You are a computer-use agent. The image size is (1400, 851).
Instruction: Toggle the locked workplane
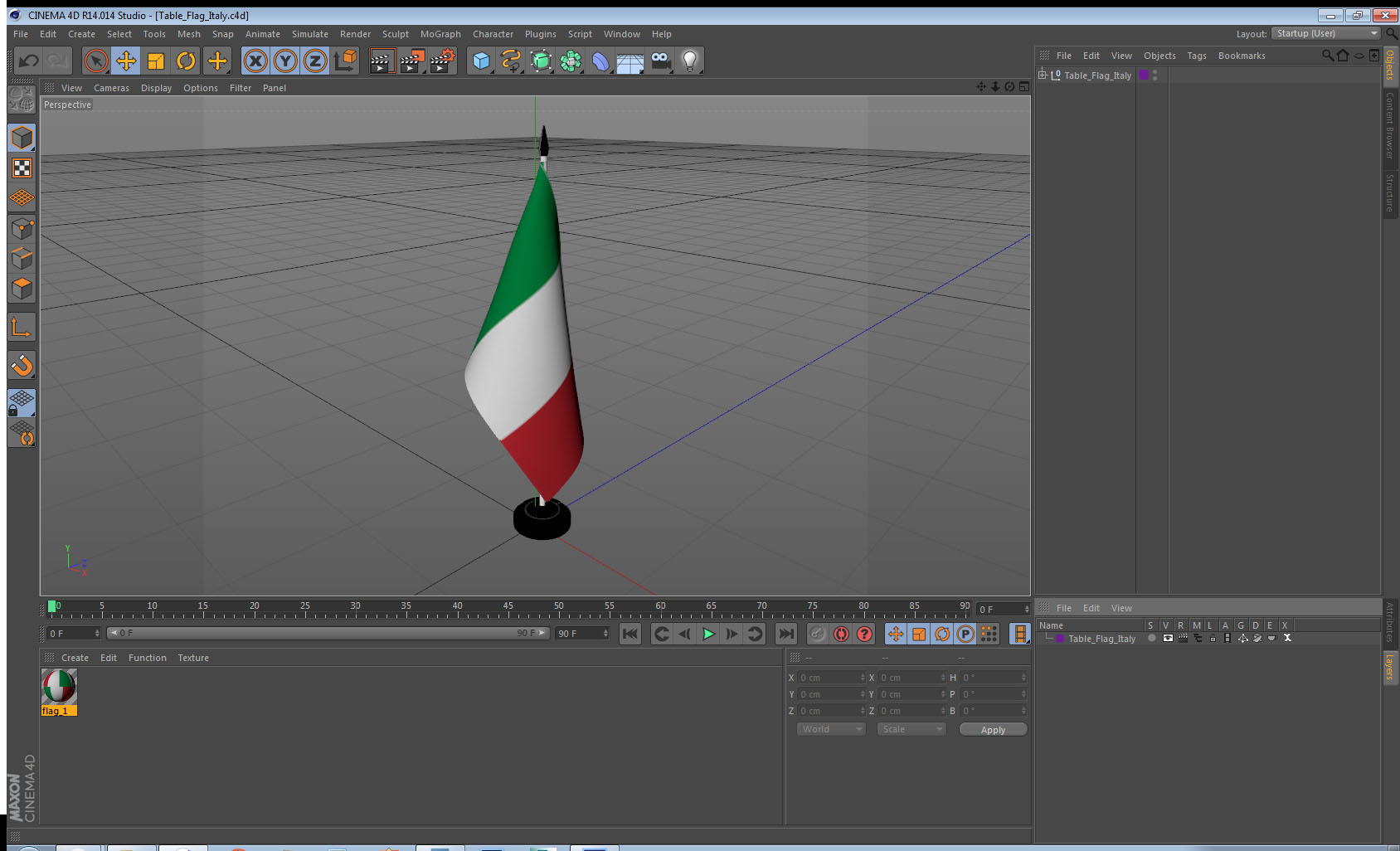point(22,403)
